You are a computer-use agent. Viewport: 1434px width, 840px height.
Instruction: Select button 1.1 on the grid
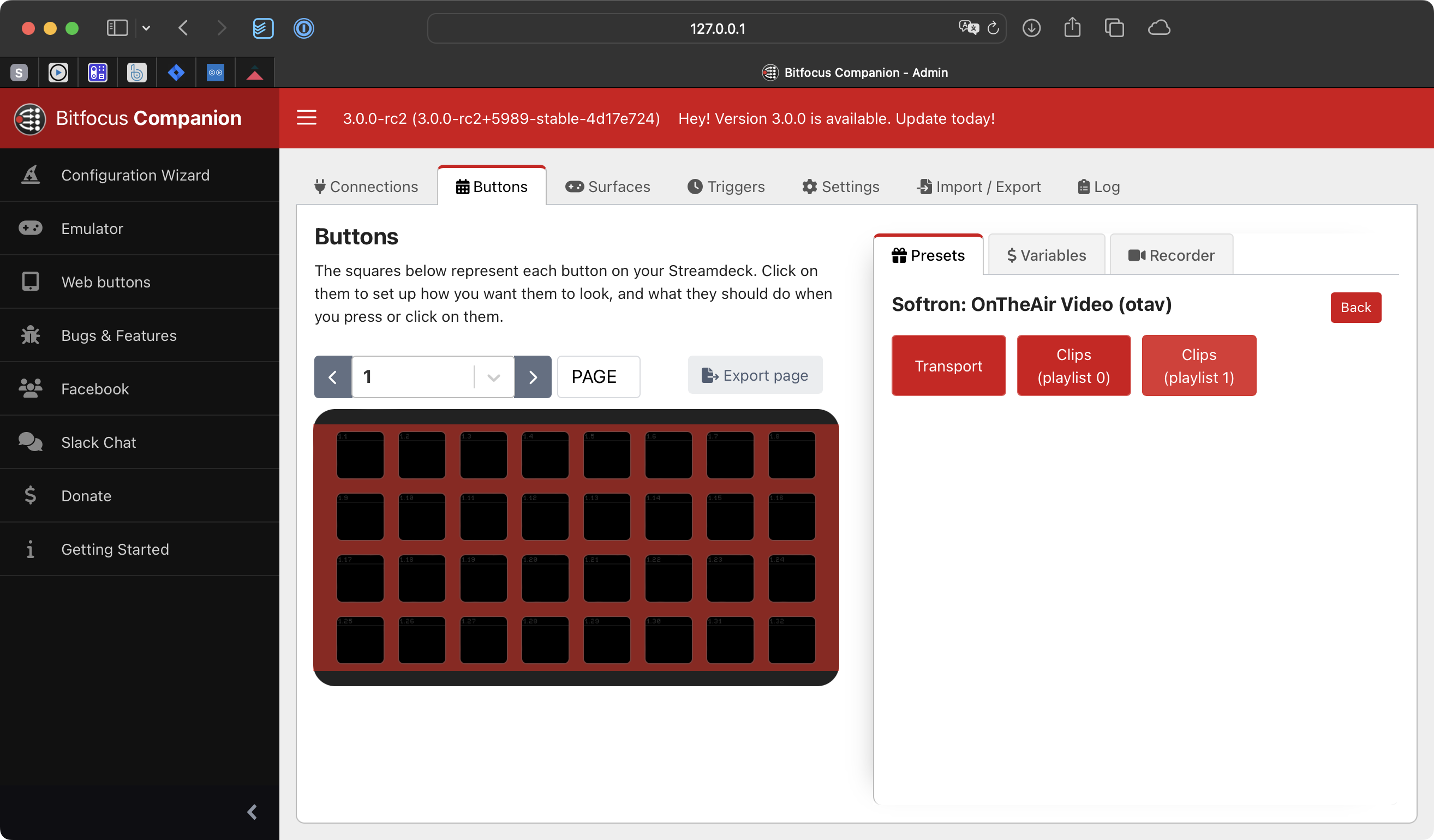point(360,455)
